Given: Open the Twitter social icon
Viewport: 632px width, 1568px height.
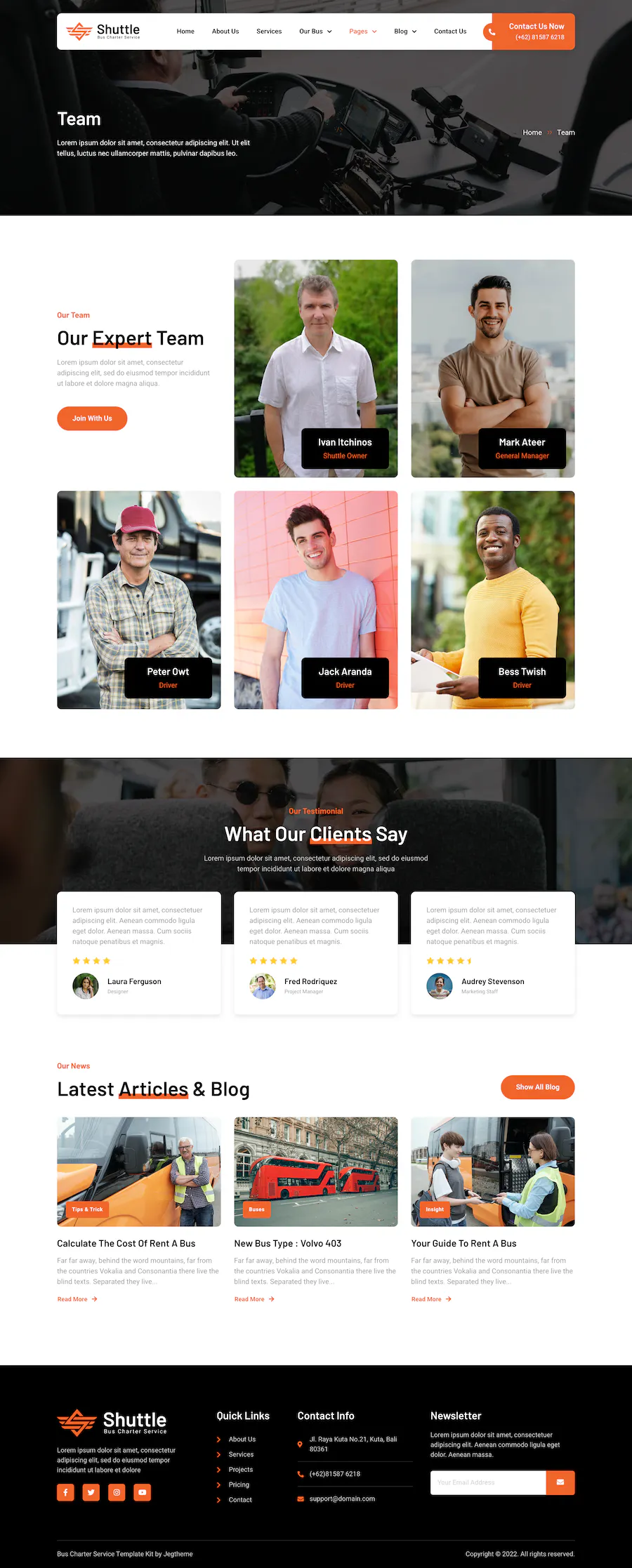Looking at the screenshot, I should click(91, 1492).
